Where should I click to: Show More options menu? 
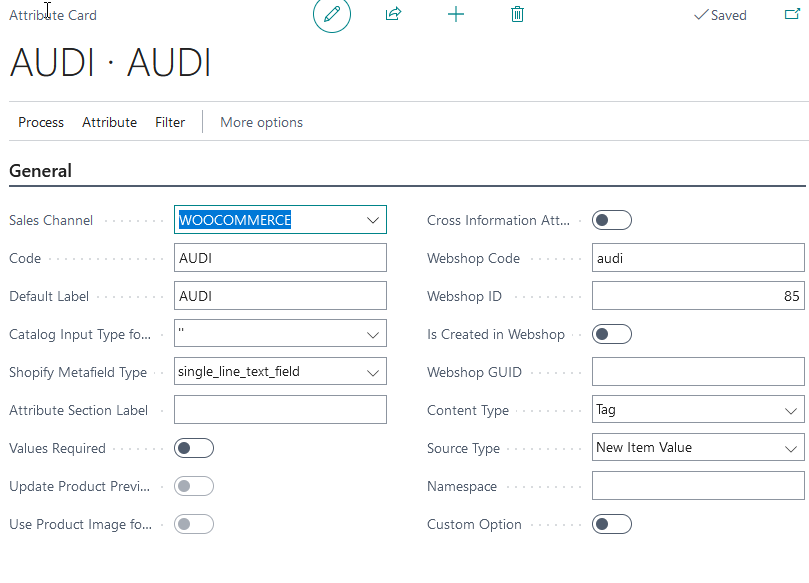tap(262, 122)
